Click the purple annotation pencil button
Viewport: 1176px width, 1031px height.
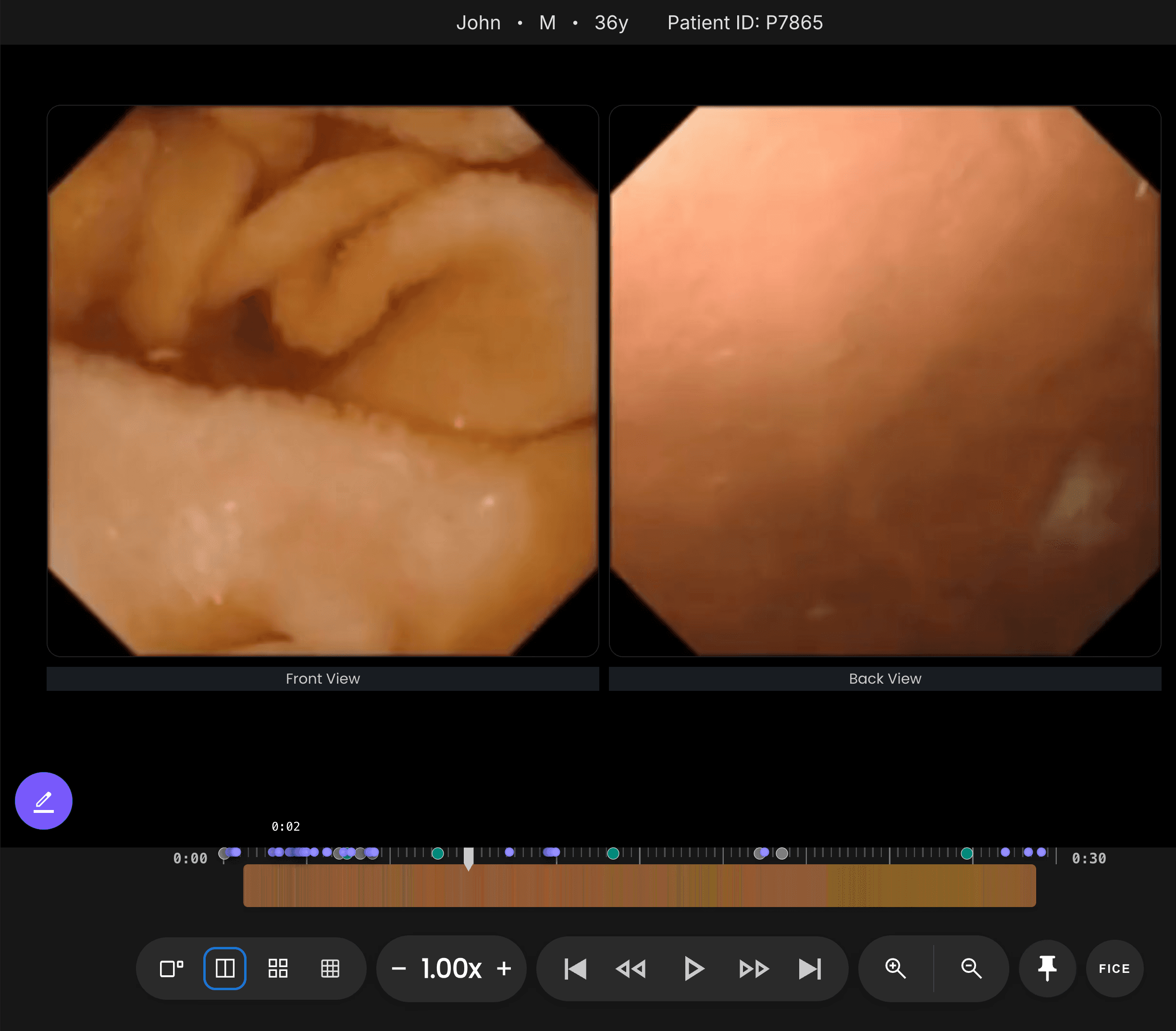coord(44,800)
